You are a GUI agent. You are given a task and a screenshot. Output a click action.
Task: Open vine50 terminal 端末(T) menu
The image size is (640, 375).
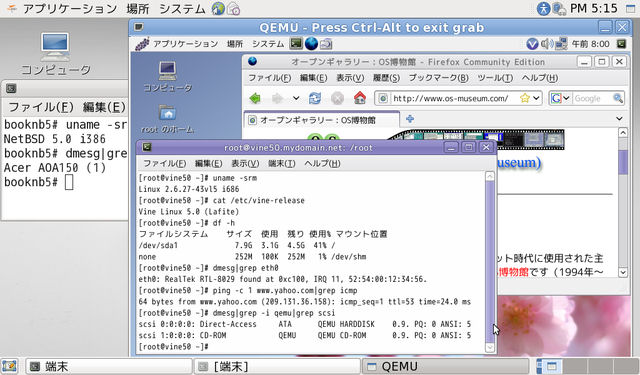coord(282,163)
